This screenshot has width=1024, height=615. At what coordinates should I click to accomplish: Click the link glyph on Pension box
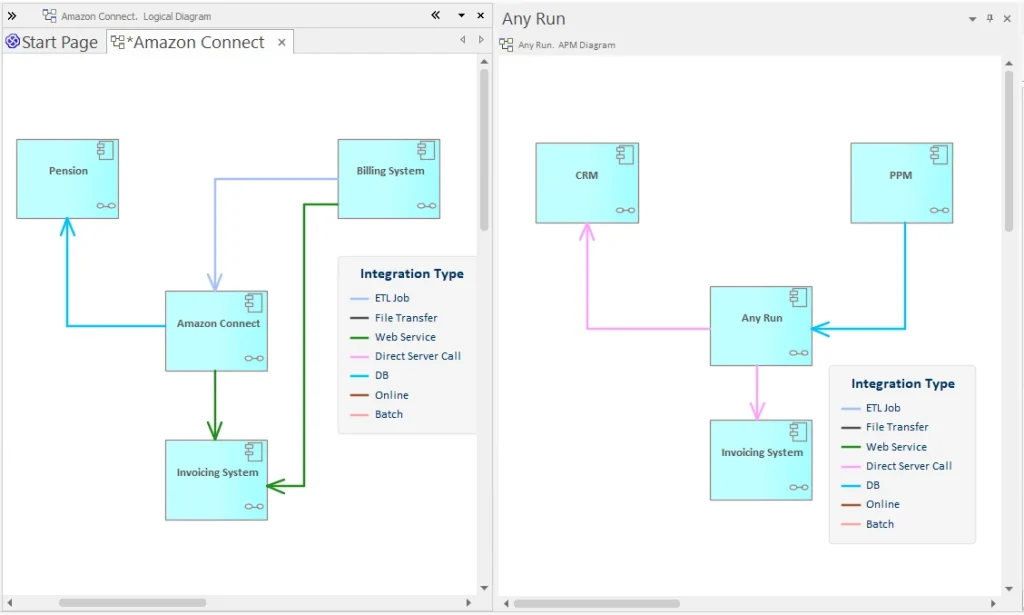tap(106, 206)
